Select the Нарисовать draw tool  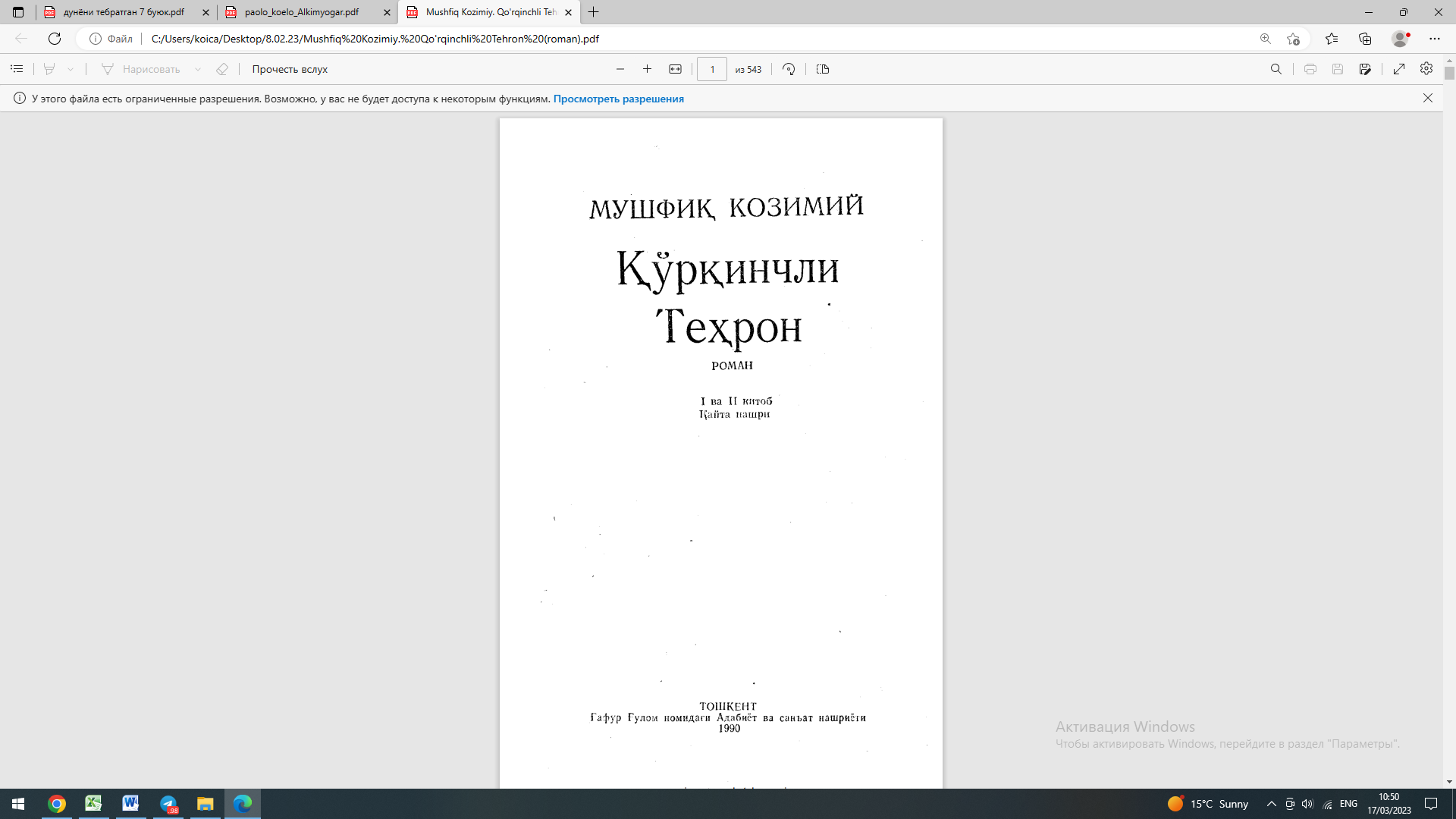pyautogui.click(x=141, y=69)
